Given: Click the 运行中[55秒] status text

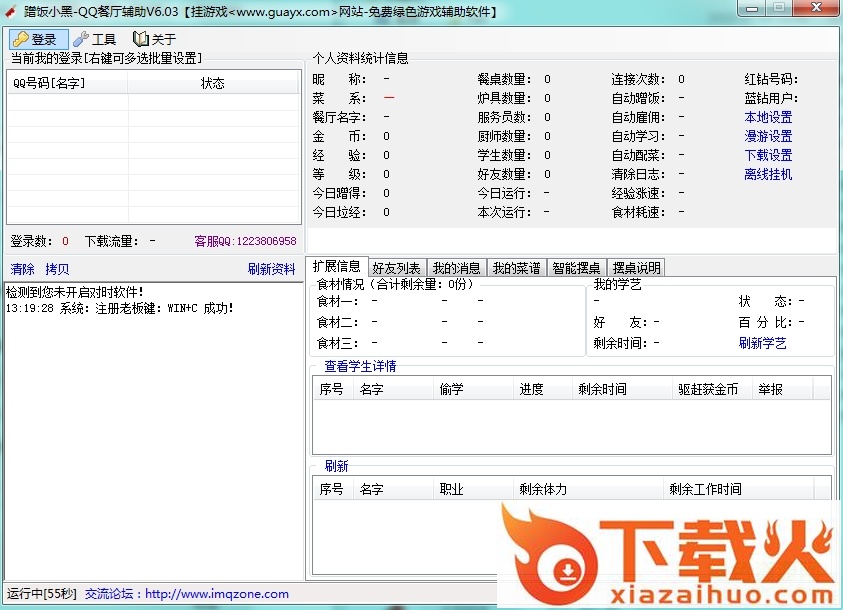Looking at the screenshot, I should [42, 594].
